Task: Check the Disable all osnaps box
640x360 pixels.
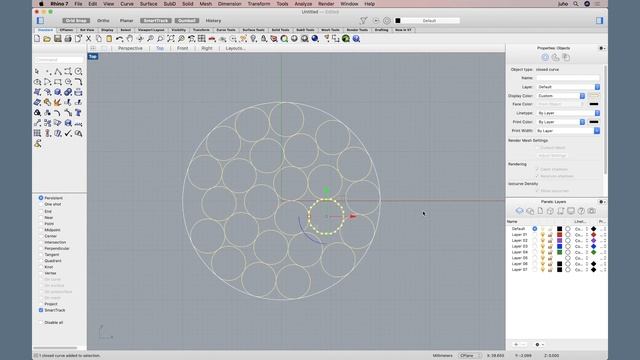Action: coord(41,322)
